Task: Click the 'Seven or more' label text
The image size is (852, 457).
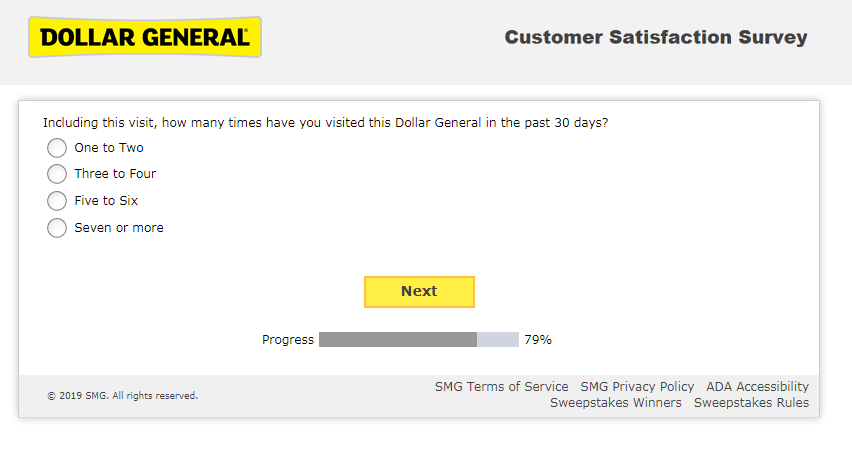Action: (x=119, y=228)
